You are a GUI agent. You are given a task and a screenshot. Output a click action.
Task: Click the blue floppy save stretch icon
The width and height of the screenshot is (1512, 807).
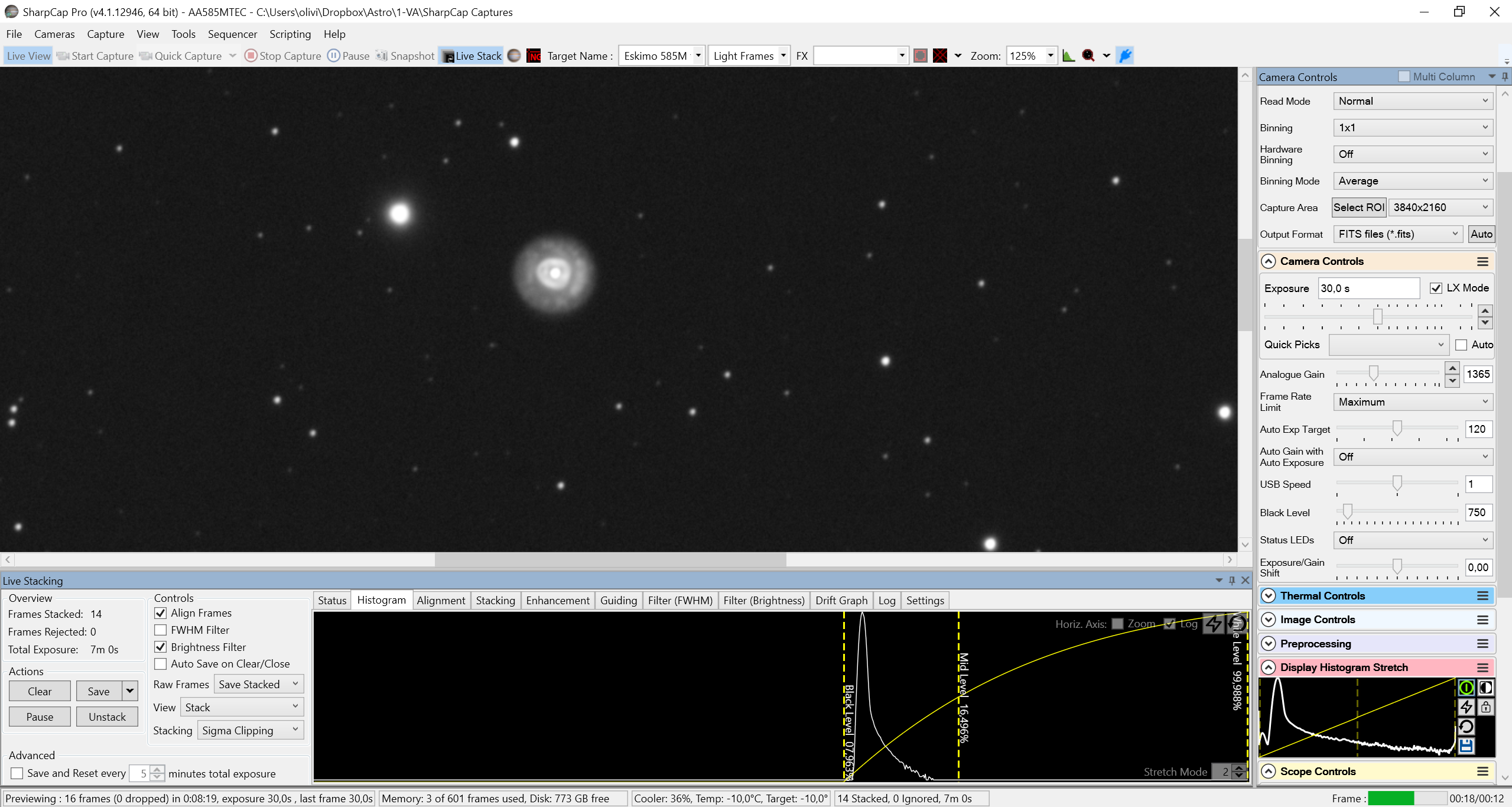[x=1467, y=746]
